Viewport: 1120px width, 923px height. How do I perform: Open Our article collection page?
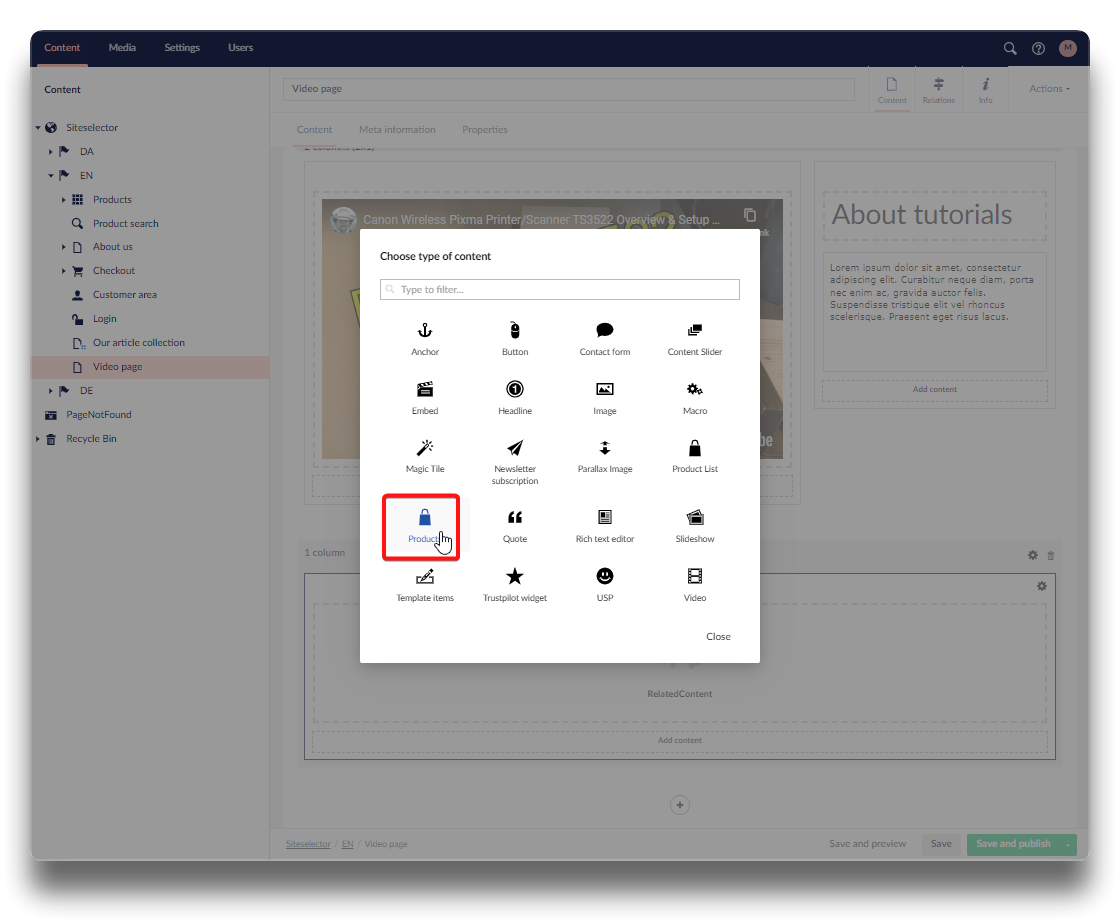(x=138, y=343)
